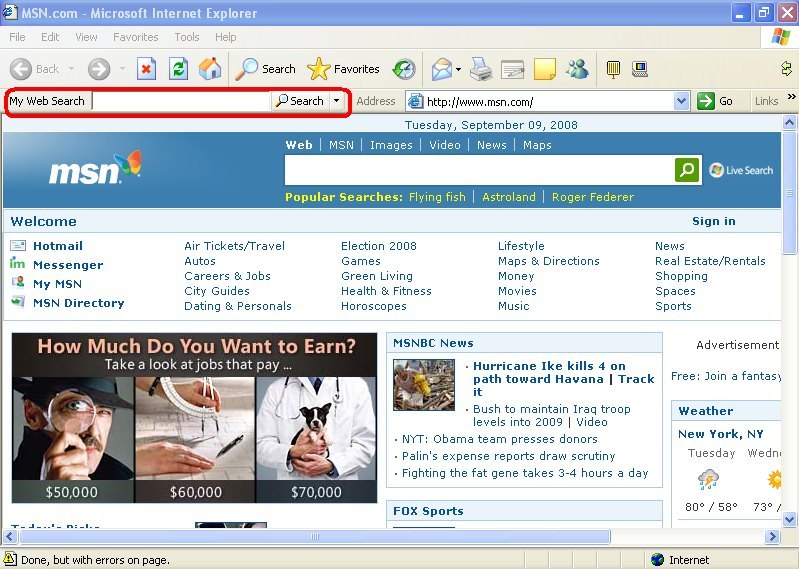This screenshot has height=569, width=799.
Task: Open the Favorites star toolbar button
Action: (344, 69)
